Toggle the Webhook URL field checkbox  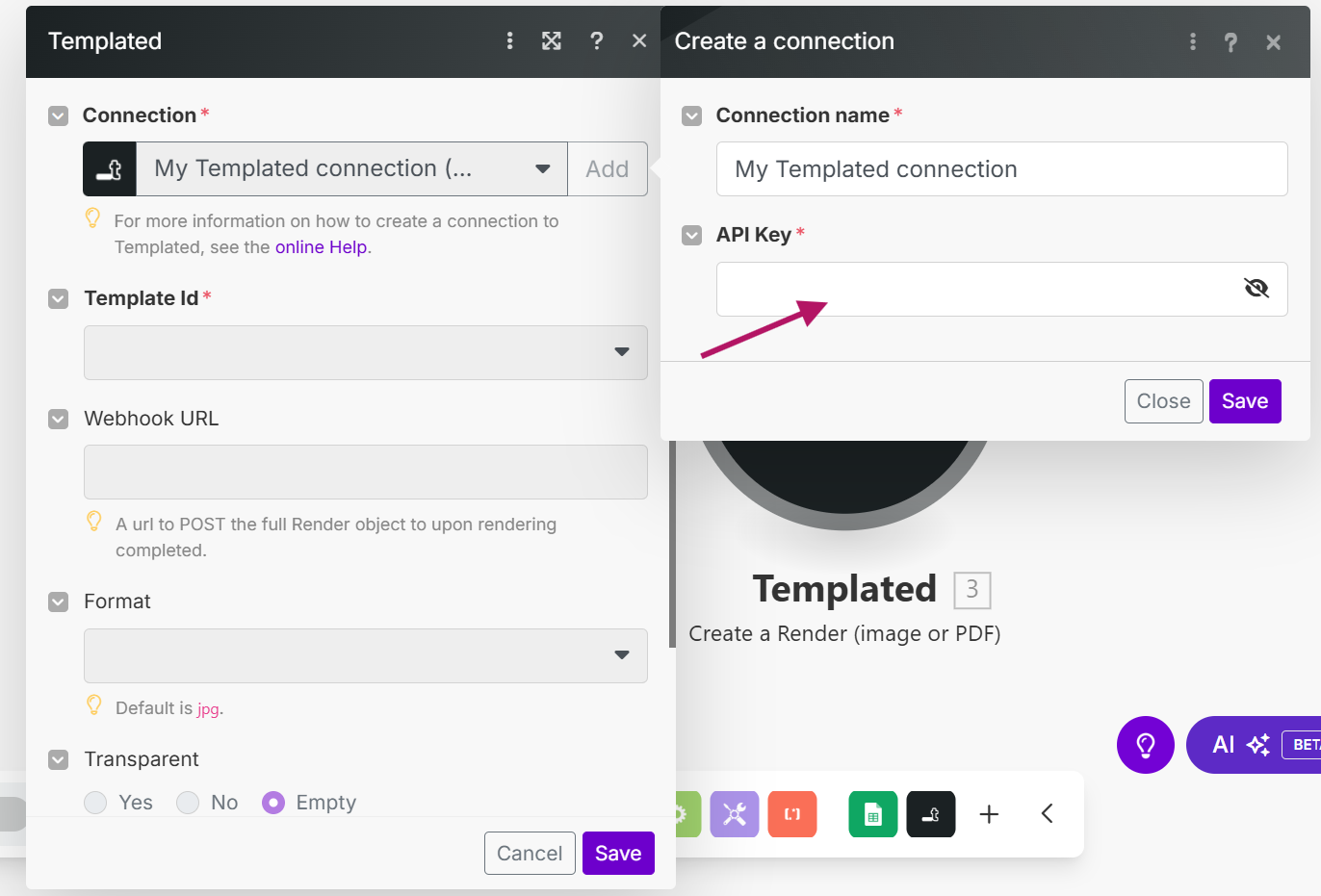pos(59,419)
